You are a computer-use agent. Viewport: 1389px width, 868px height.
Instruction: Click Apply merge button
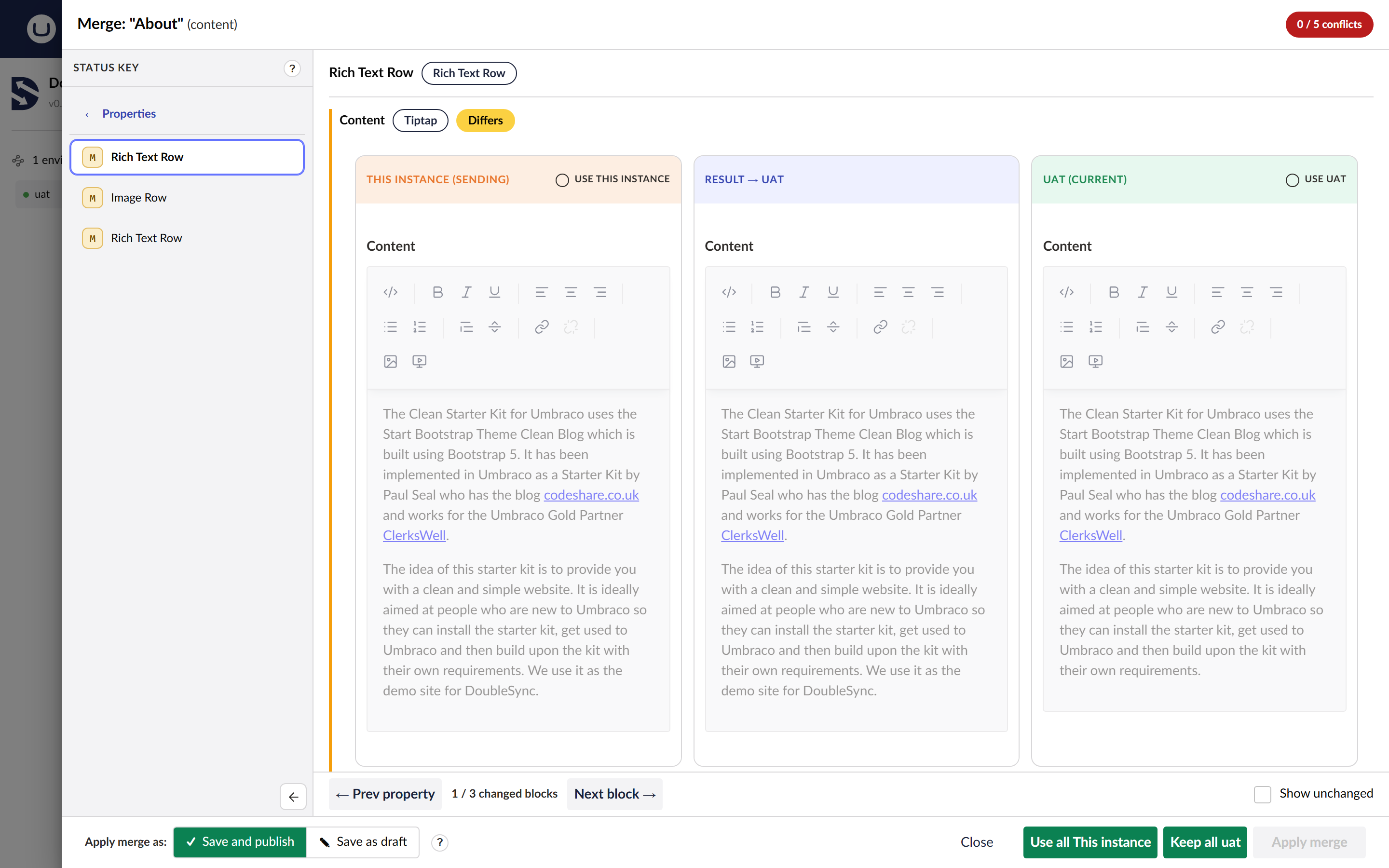click(x=1309, y=841)
